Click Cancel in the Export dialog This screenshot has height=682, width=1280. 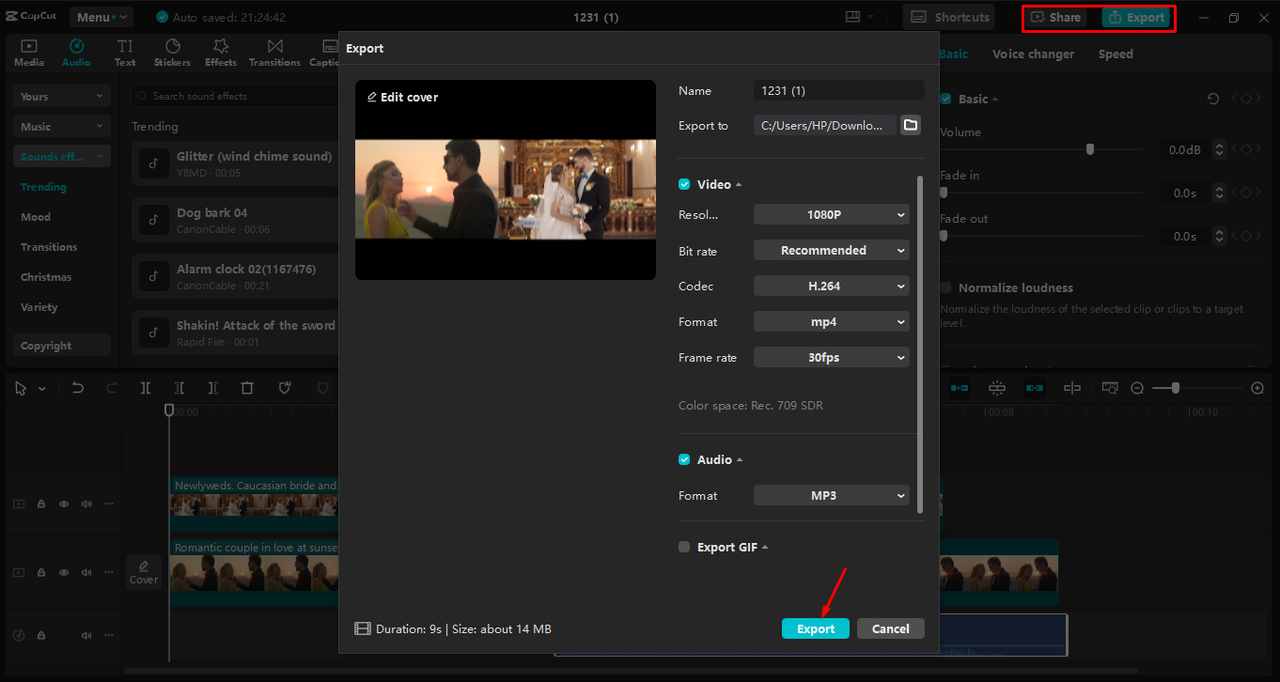point(890,628)
